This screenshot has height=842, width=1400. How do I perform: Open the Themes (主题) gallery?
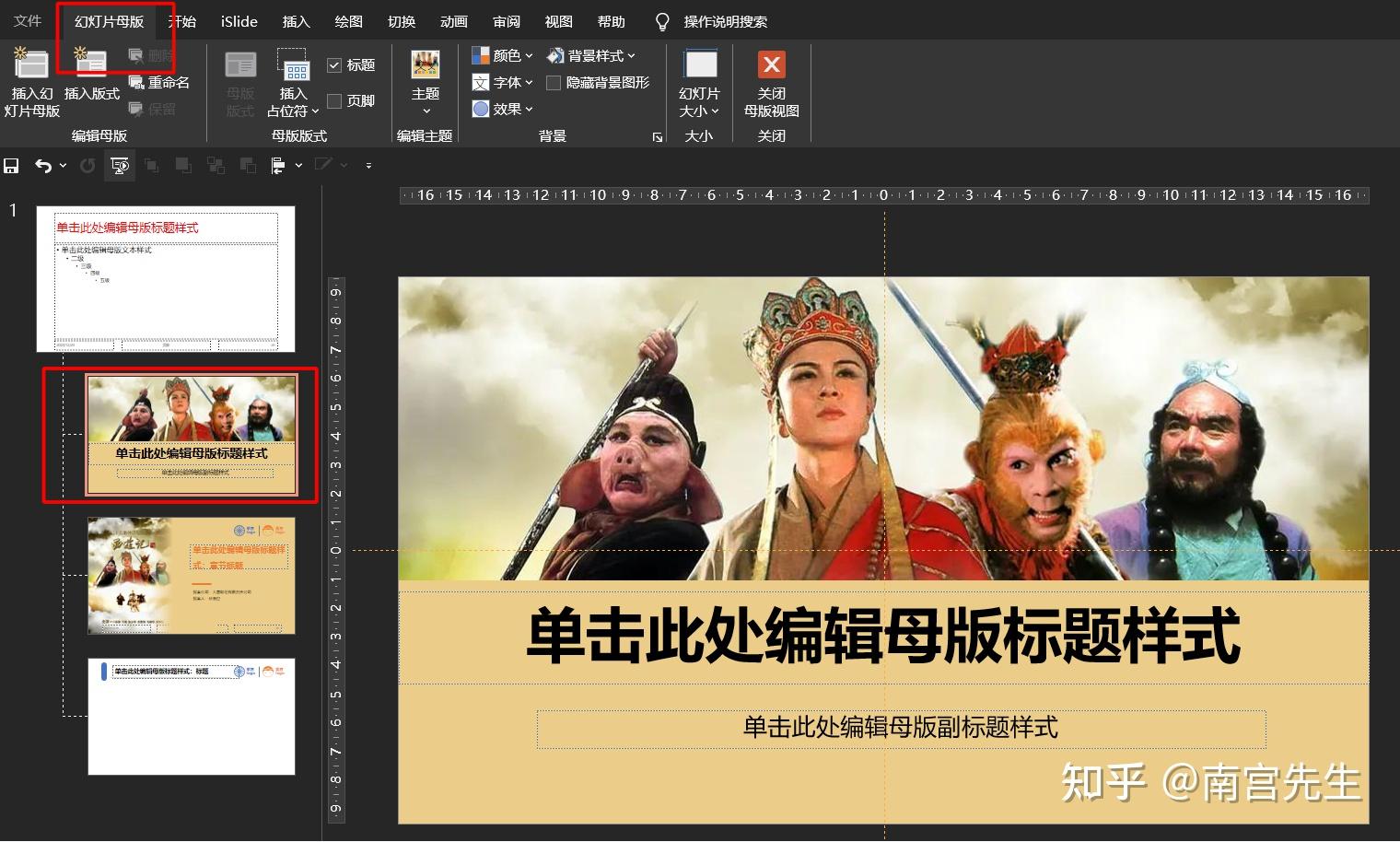425,82
